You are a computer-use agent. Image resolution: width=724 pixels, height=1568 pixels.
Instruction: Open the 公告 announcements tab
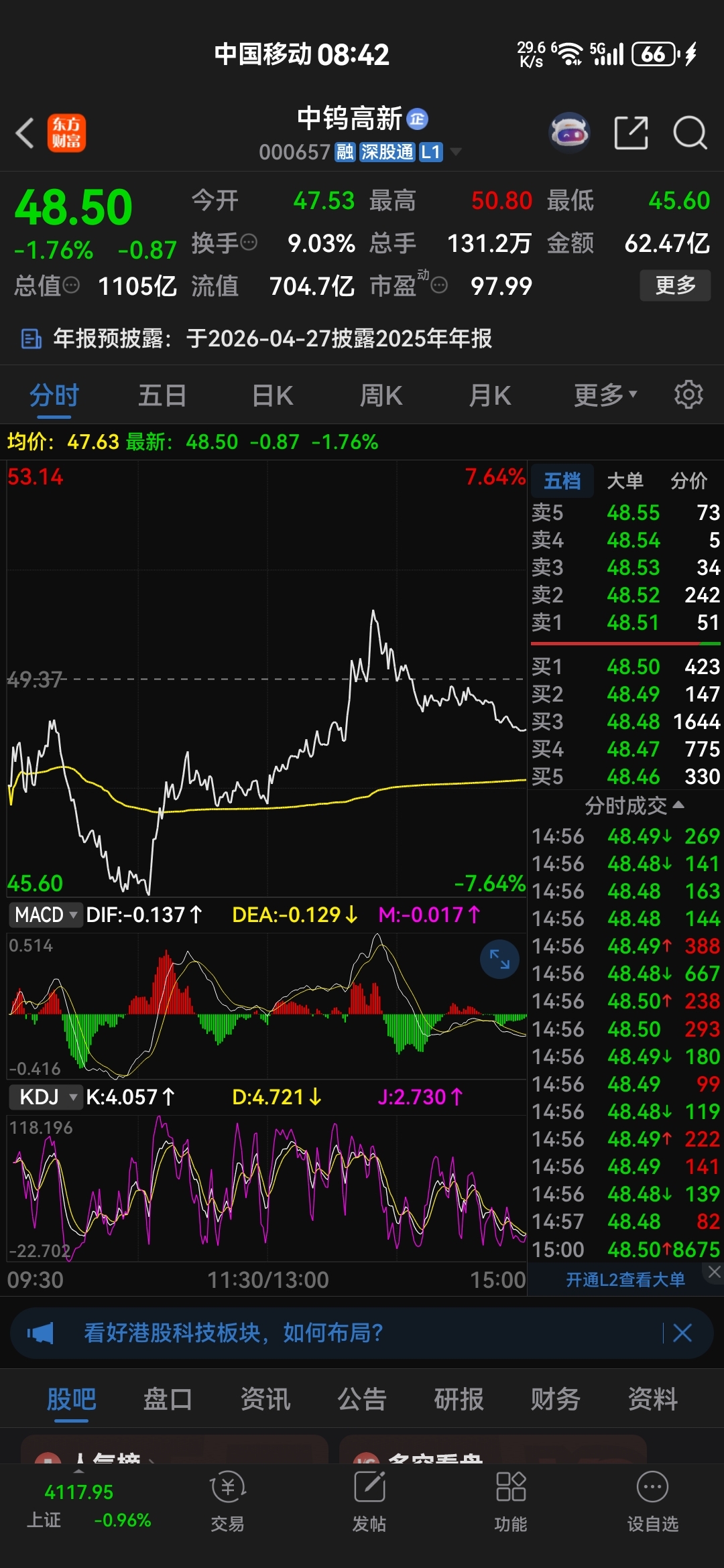click(362, 1399)
